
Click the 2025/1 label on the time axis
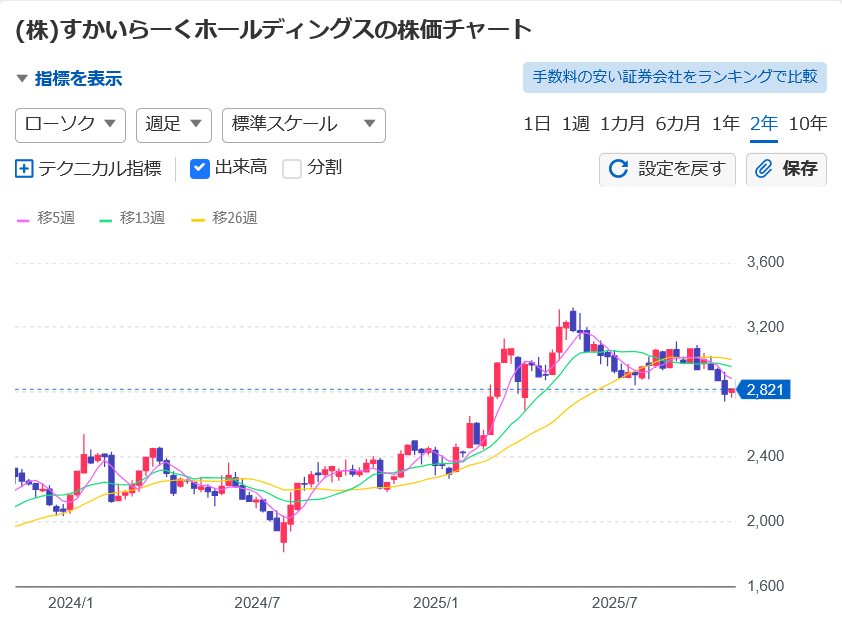click(x=435, y=603)
